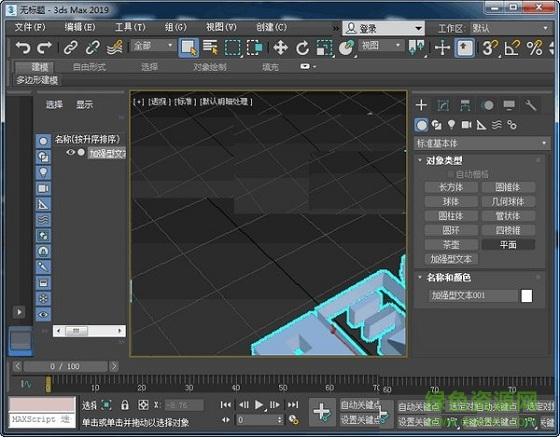Open Hierarchy tab in command panel
The width and height of the screenshot is (560, 440).
[x=465, y=105]
